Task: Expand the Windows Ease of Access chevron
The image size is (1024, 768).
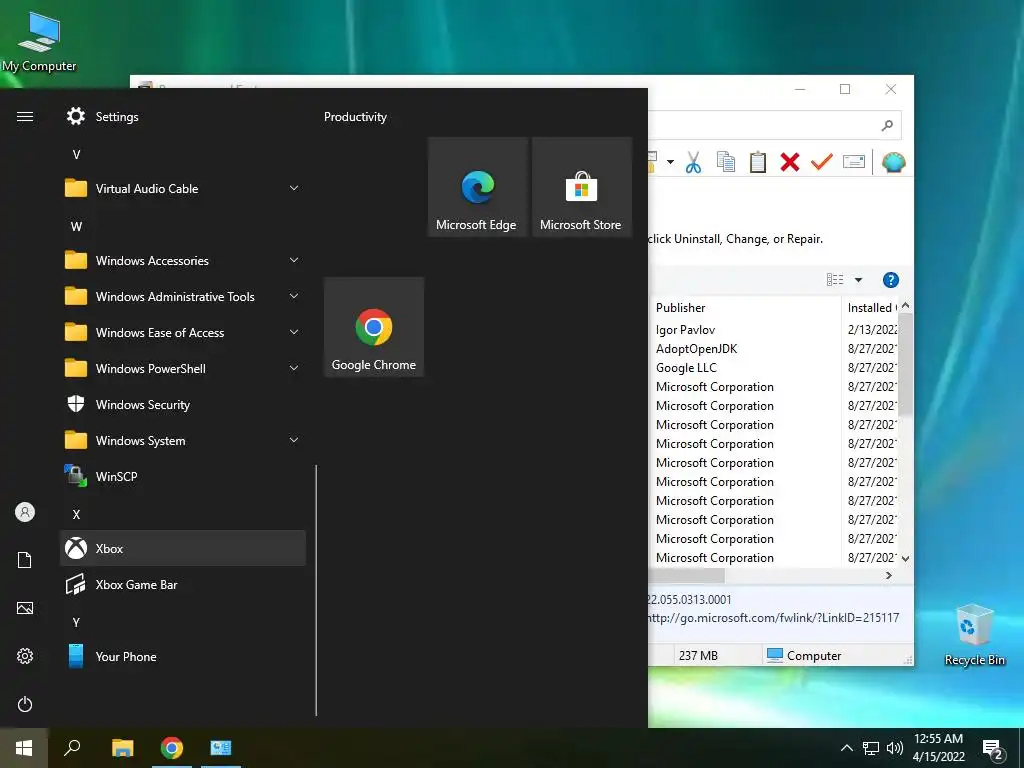Action: point(294,332)
